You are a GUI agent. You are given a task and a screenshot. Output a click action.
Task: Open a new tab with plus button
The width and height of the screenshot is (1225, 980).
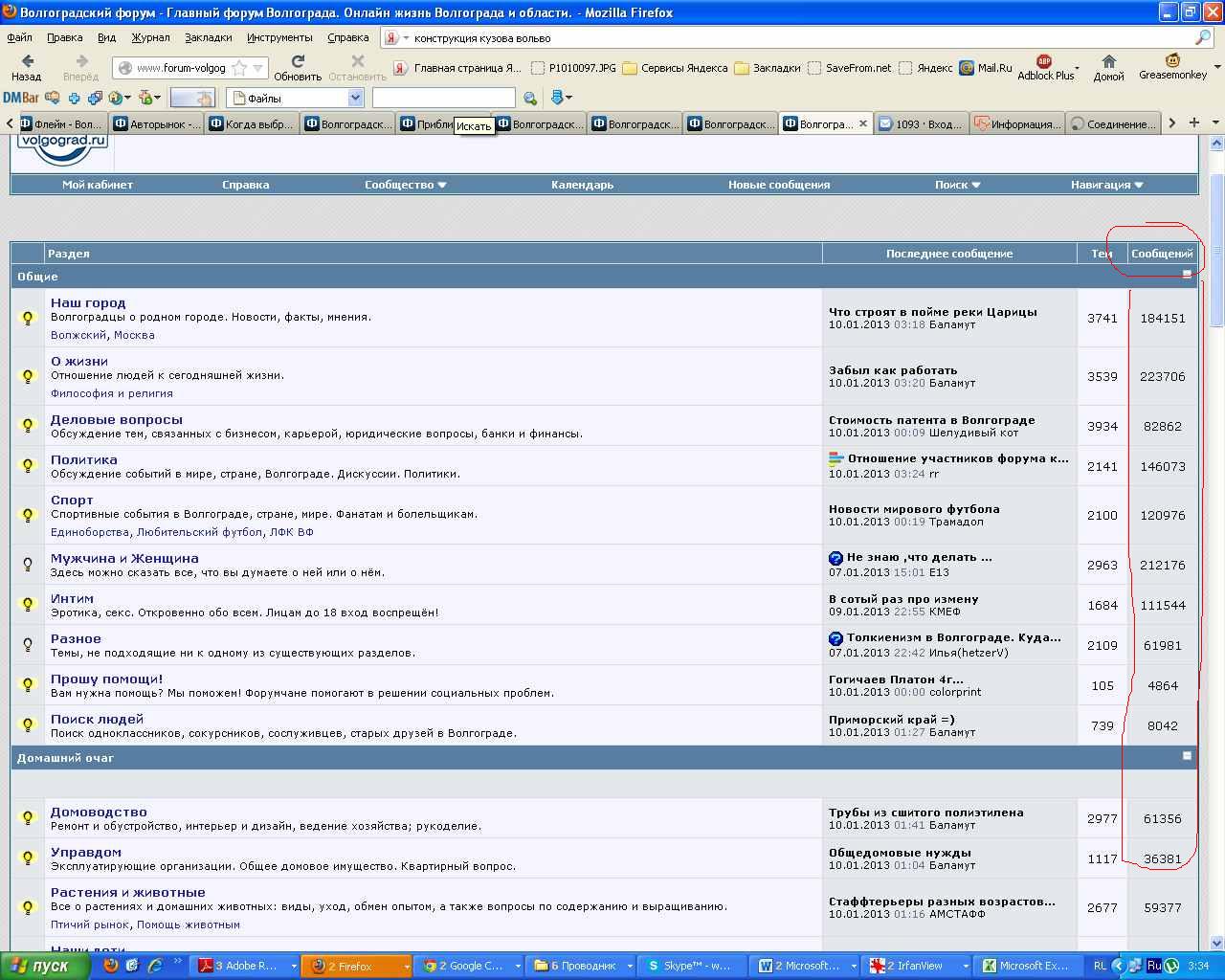tap(1193, 122)
